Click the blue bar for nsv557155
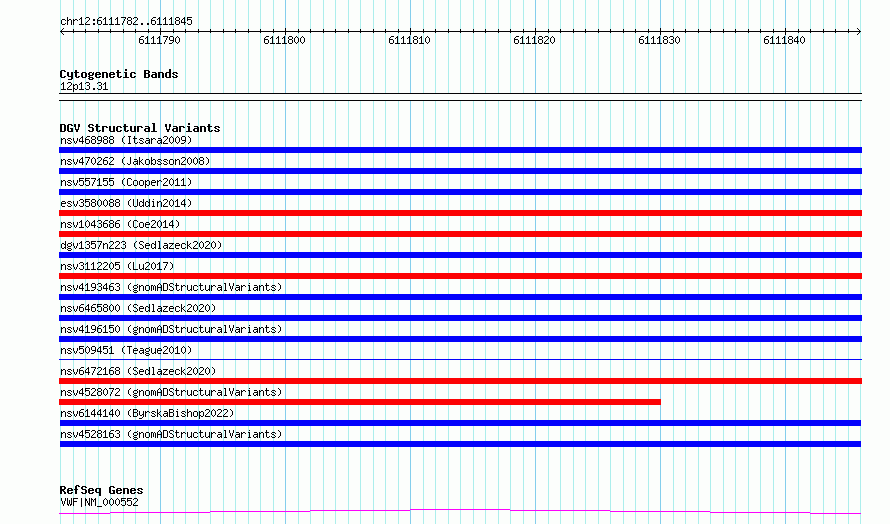Screen dimensions: 890x524 460,192
